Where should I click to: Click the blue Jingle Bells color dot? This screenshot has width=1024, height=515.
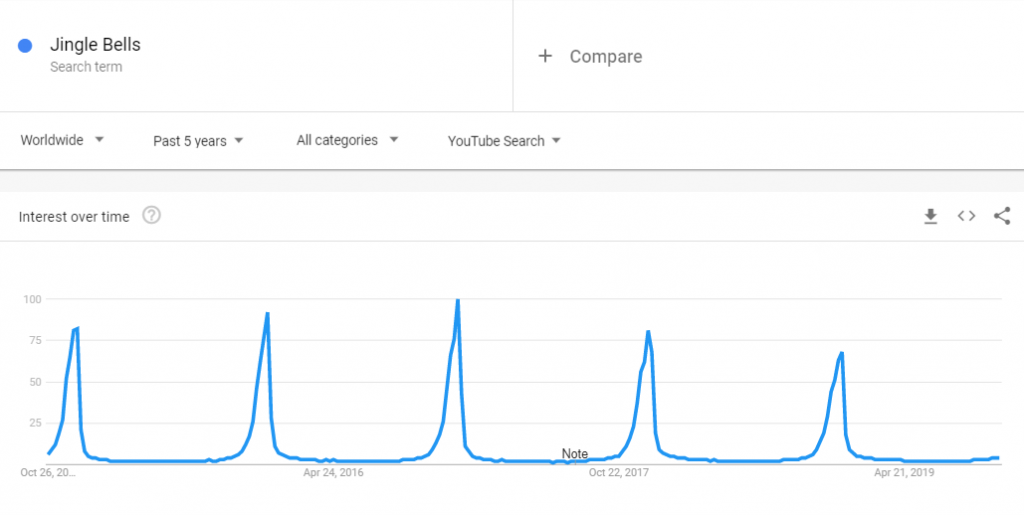click(x=25, y=46)
